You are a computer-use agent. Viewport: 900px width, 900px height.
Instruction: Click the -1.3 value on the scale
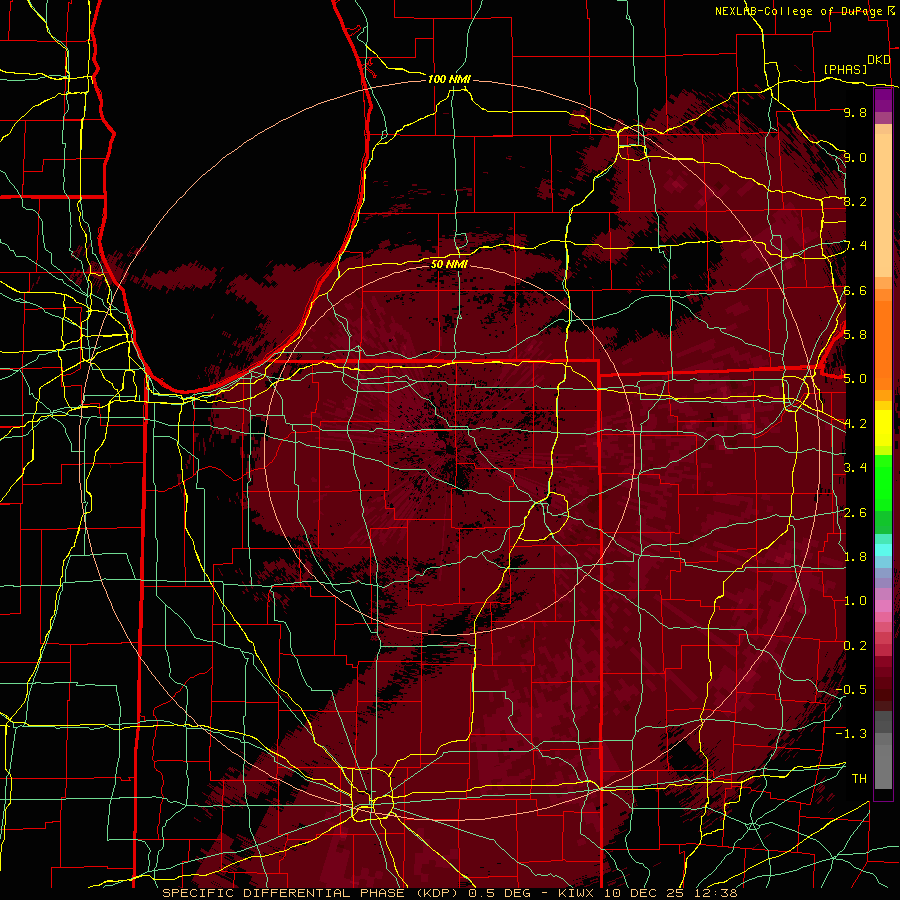click(x=851, y=734)
